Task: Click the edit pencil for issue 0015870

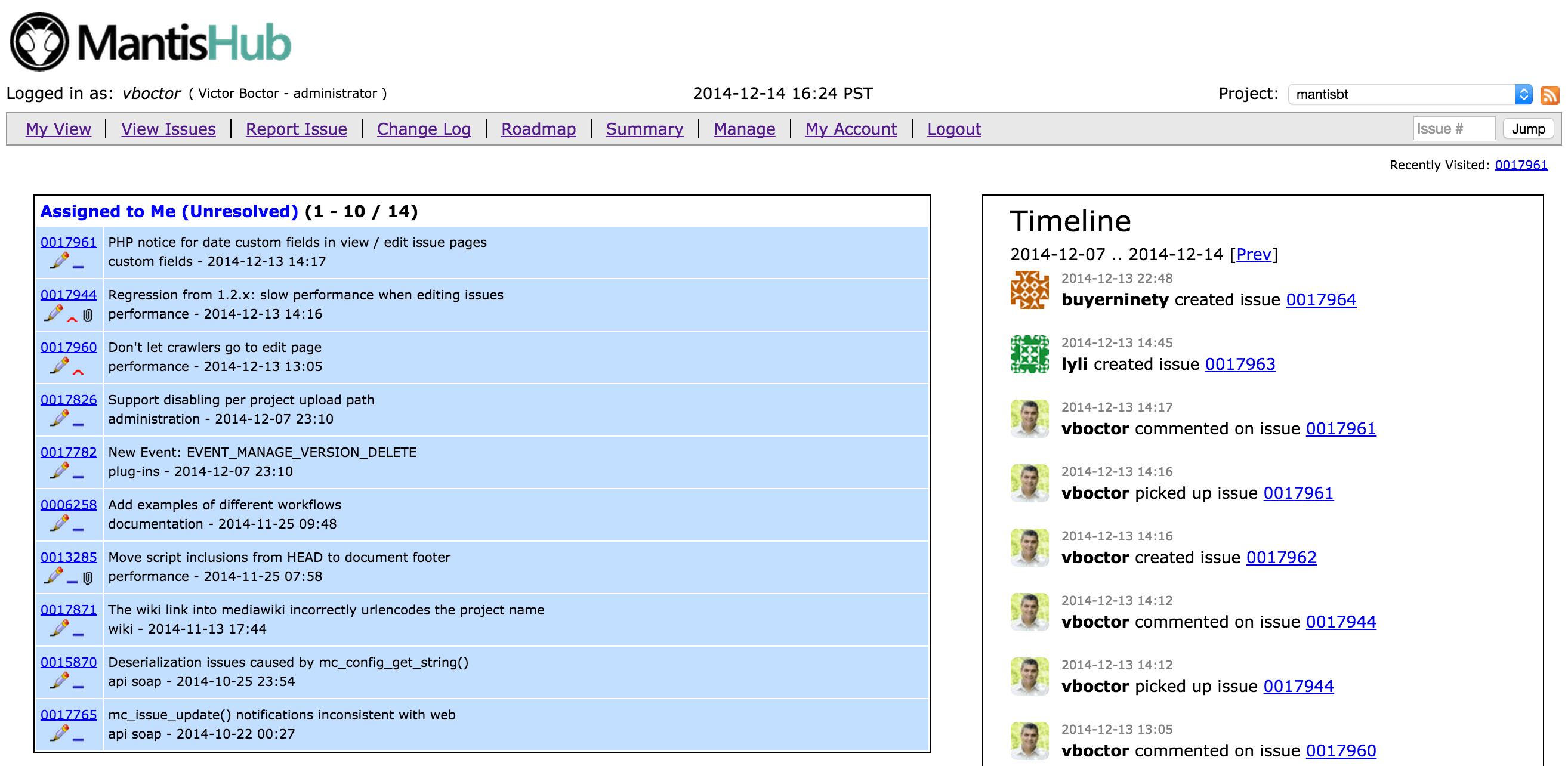Action: click(59, 681)
